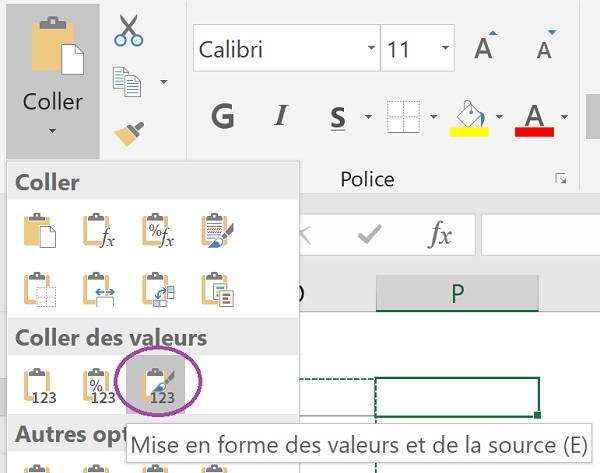This screenshot has height=473, width=600.
Task: Open the Calibri font name dropdown
Action: 371,48
